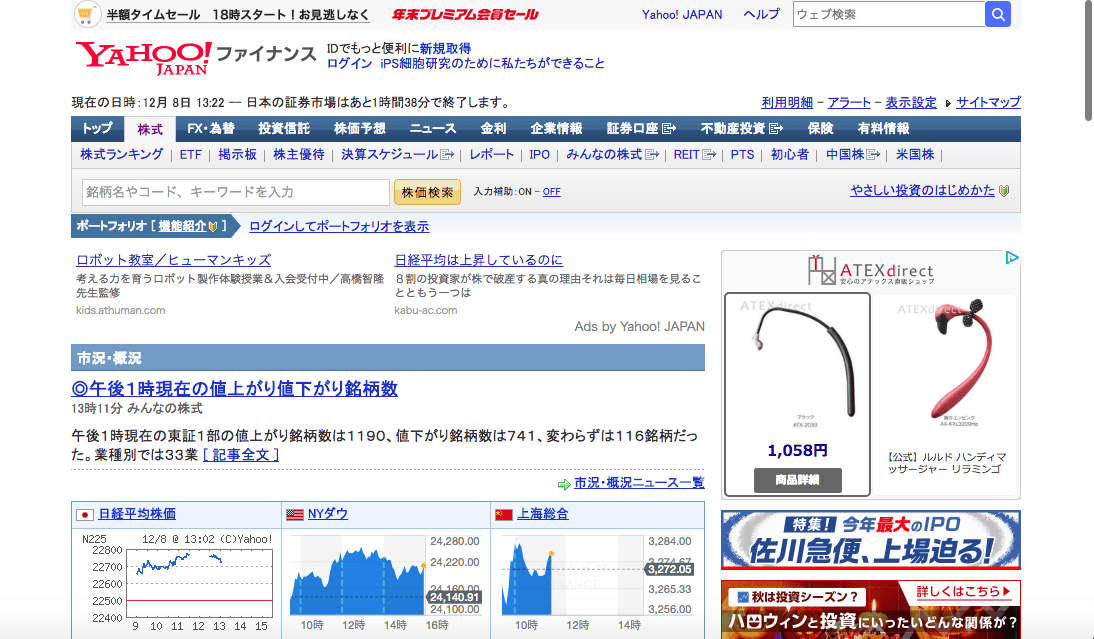The width and height of the screenshot is (1094, 639).
Task: Click the shopping cart icon at top left
Action: 87,14
